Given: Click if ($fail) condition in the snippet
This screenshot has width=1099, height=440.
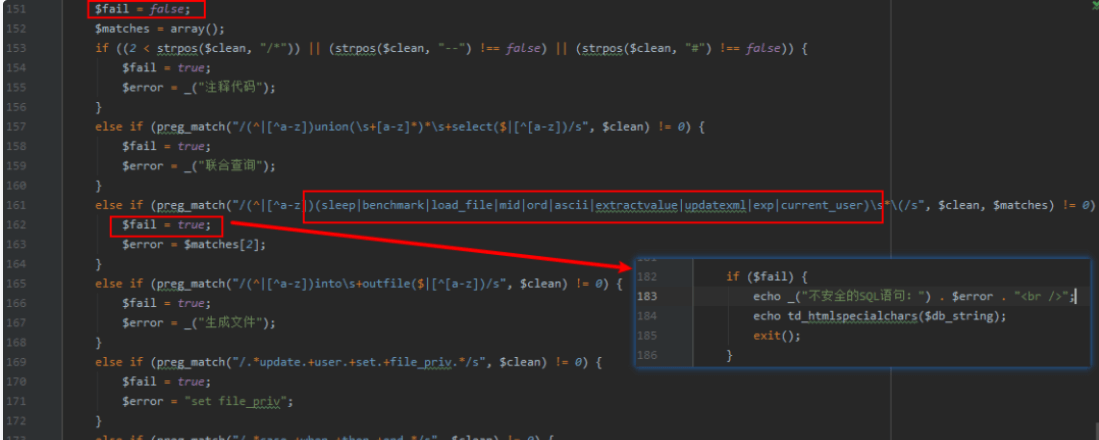Looking at the screenshot, I should tap(765, 276).
